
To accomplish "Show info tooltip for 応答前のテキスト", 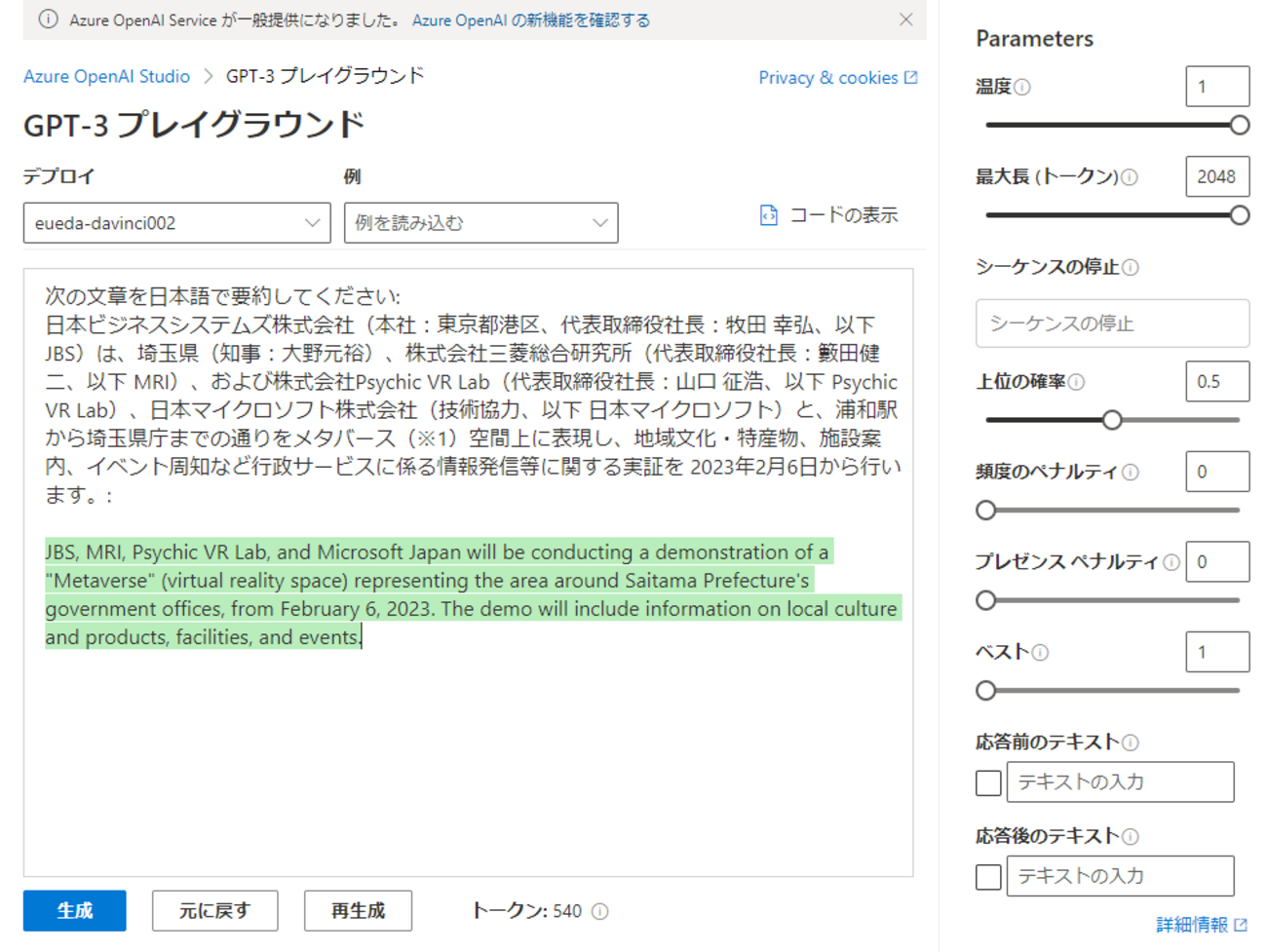I will pyautogui.click(x=1131, y=743).
